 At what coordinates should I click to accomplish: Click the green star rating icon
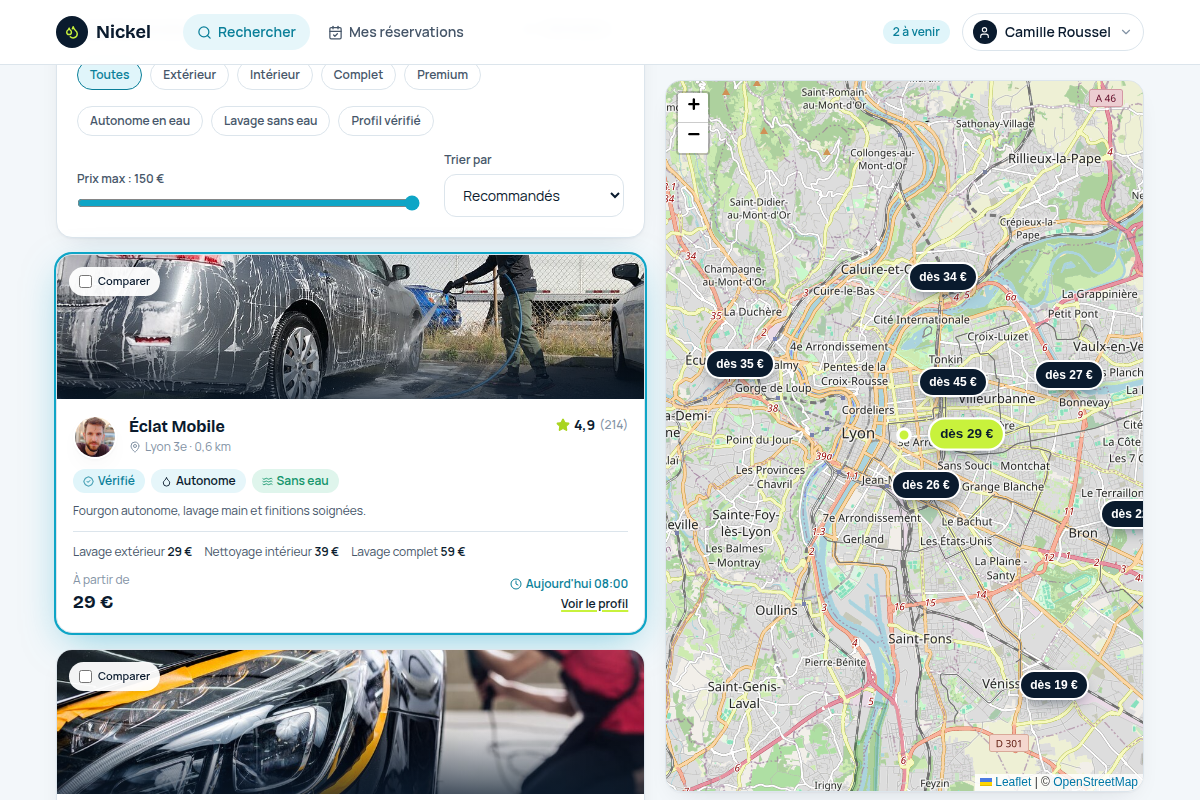pyautogui.click(x=563, y=425)
